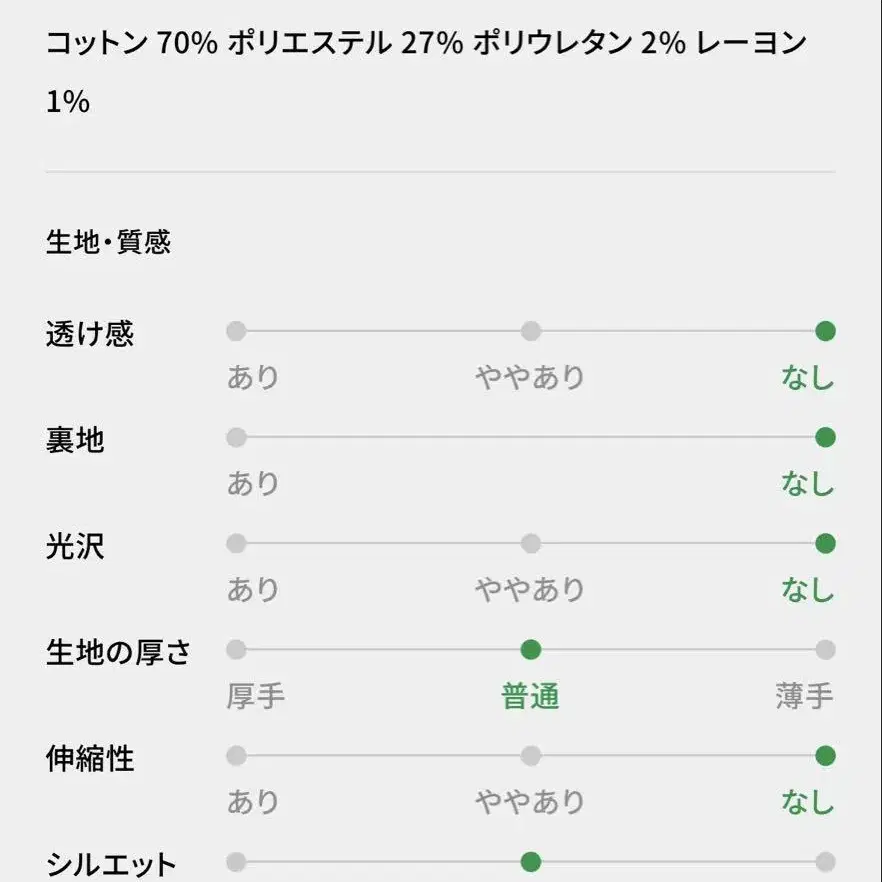The width and height of the screenshot is (882, 882).
Task: Select the あり dot in 裏地 row
Action: point(236,437)
